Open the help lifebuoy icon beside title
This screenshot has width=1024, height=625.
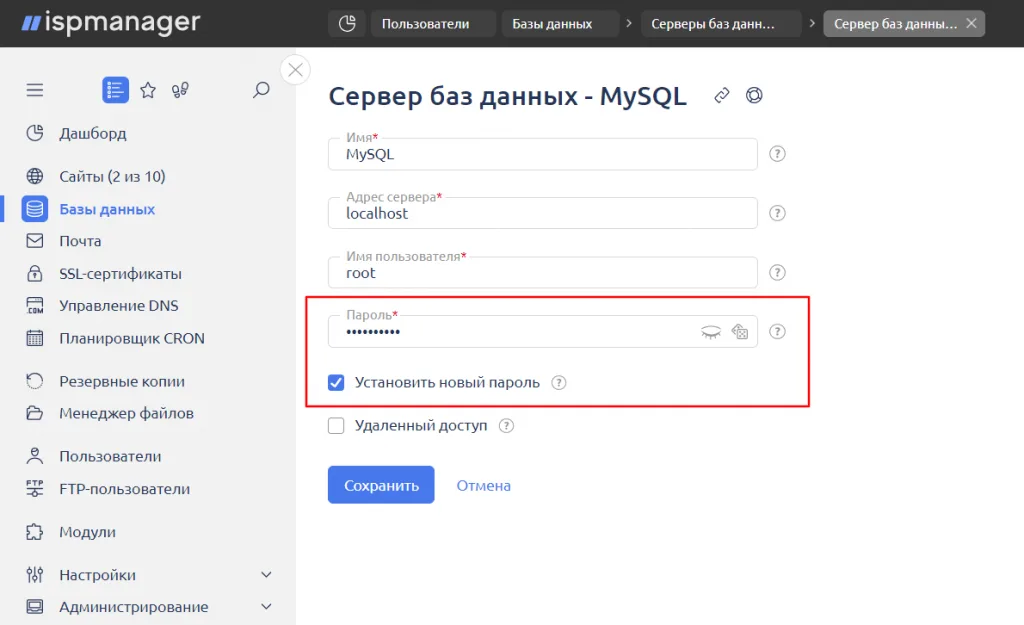pos(754,95)
